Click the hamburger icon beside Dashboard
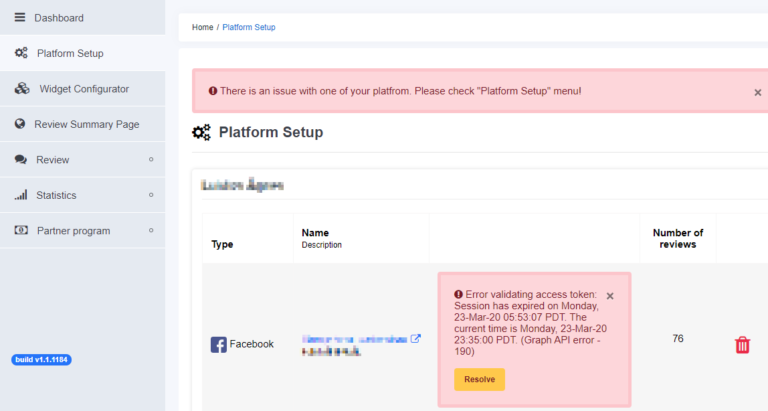Image resolution: width=768 pixels, height=411 pixels. [x=20, y=18]
